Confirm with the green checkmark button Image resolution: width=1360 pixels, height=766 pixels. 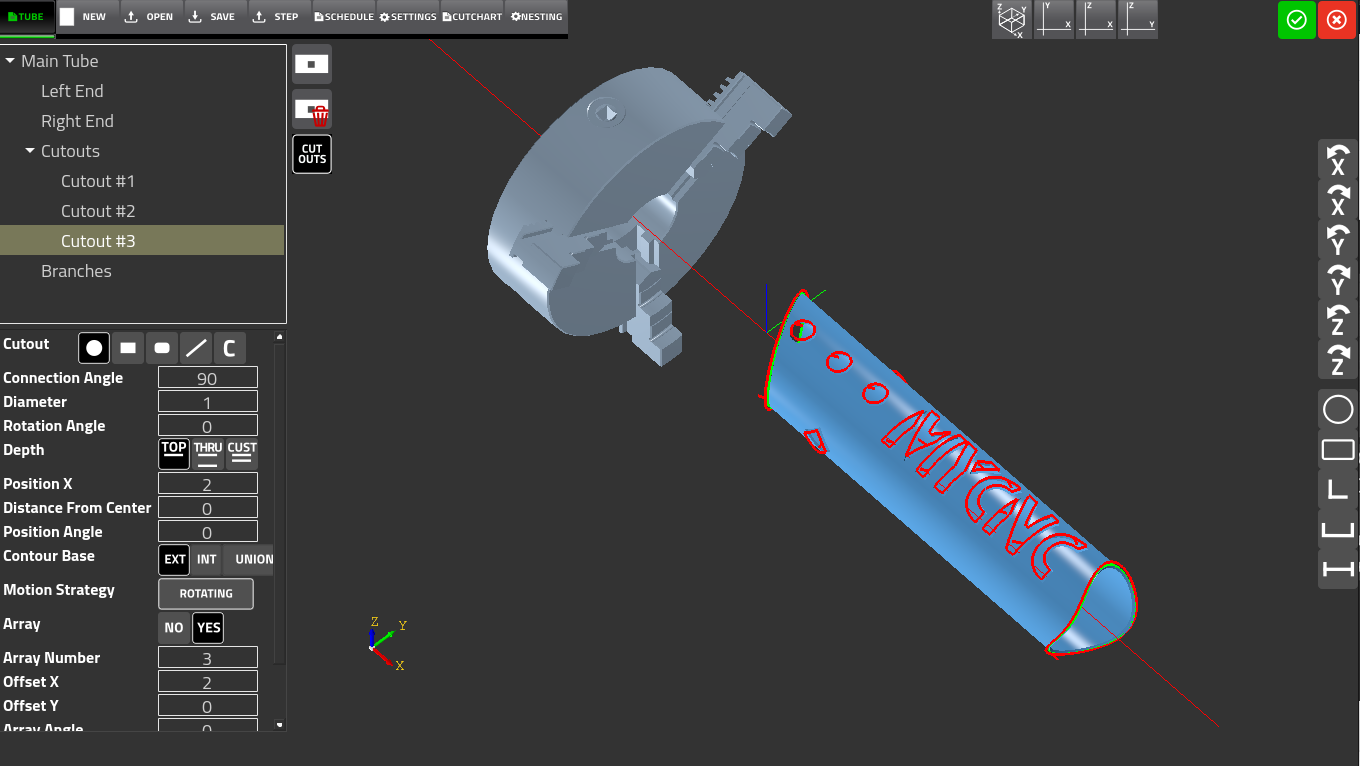pyautogui.click(x=1296, y=20)
